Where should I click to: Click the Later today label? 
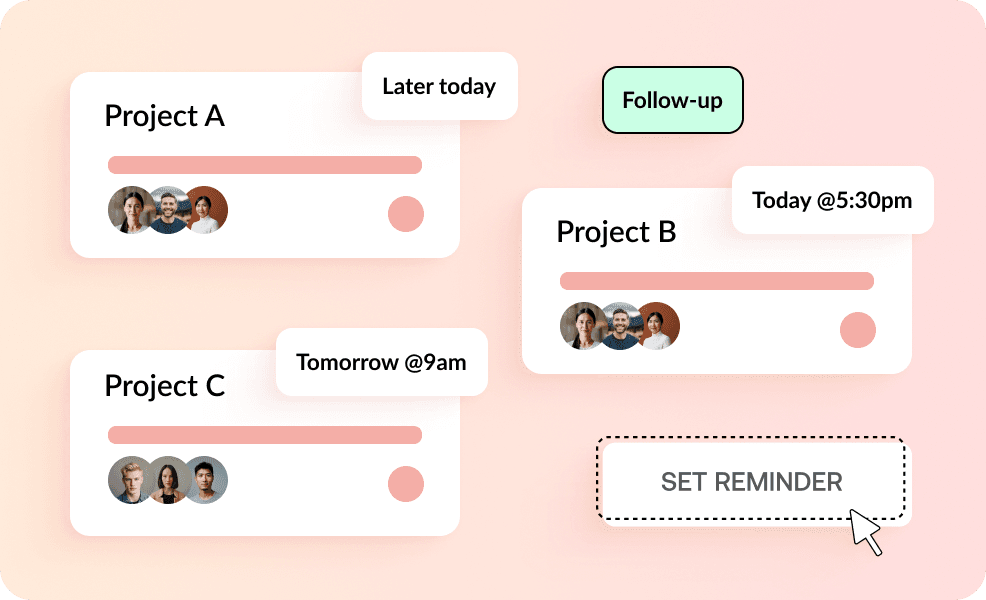point(440,86)
